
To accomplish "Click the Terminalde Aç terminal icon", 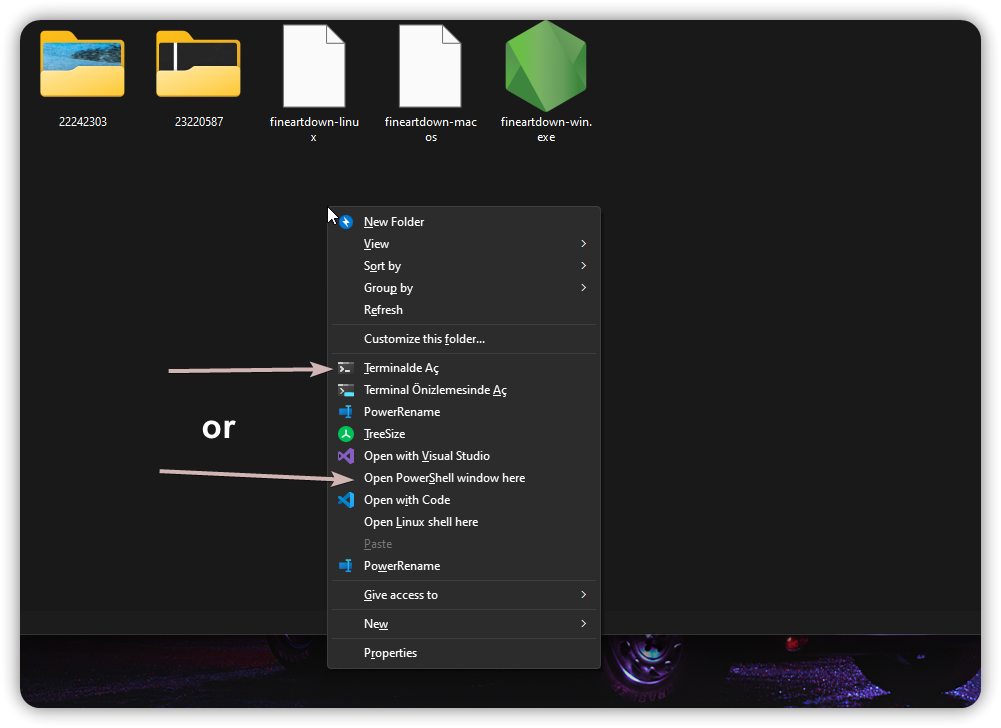I will click(346, 368).
